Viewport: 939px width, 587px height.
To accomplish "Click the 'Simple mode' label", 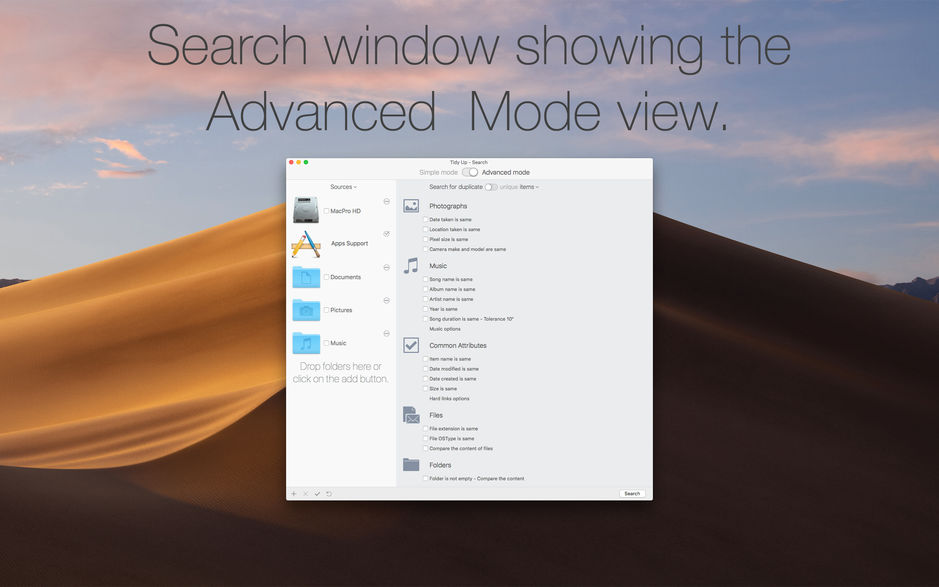I will (x=438, y=173).
